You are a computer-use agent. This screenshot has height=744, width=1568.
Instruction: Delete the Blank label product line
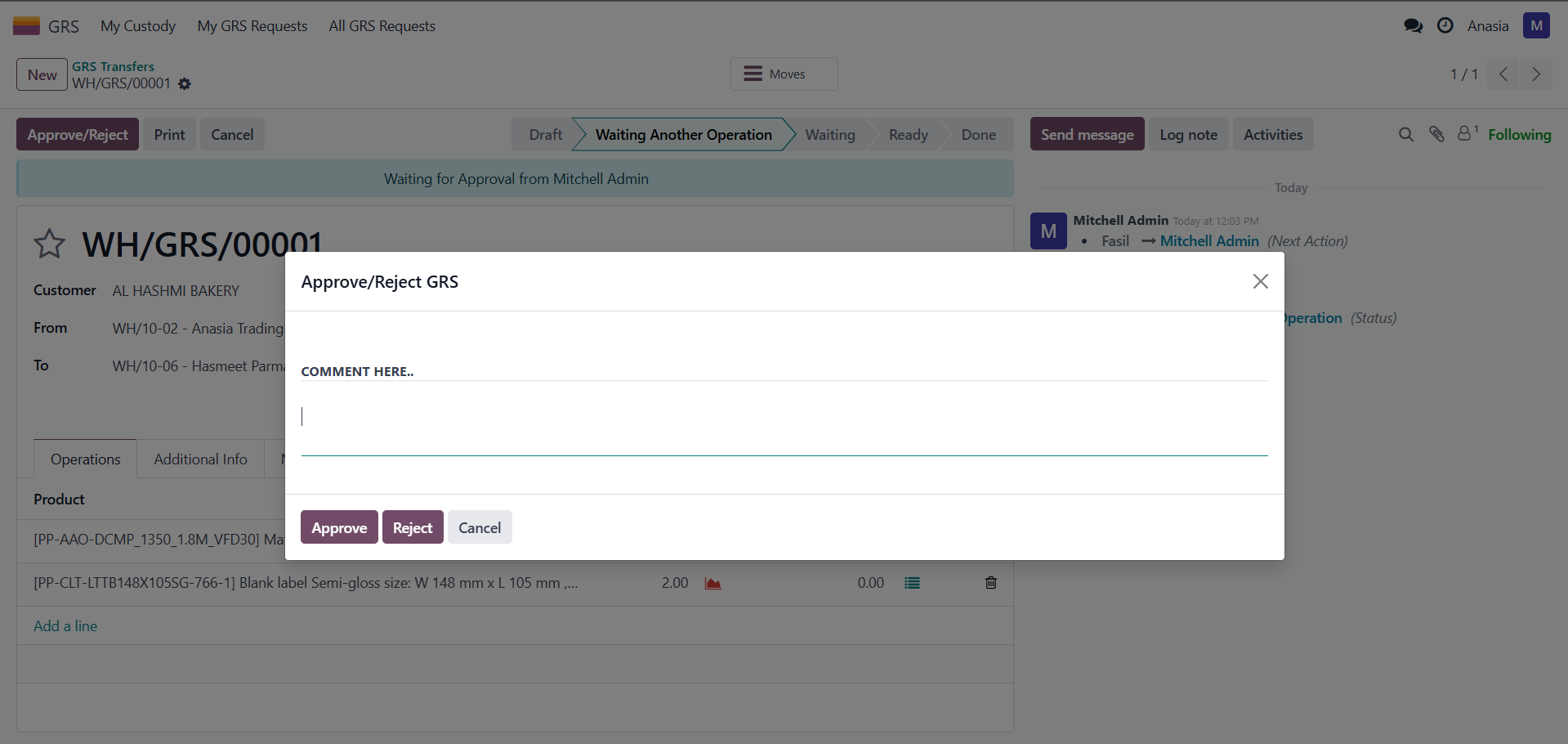pos(990,583)
